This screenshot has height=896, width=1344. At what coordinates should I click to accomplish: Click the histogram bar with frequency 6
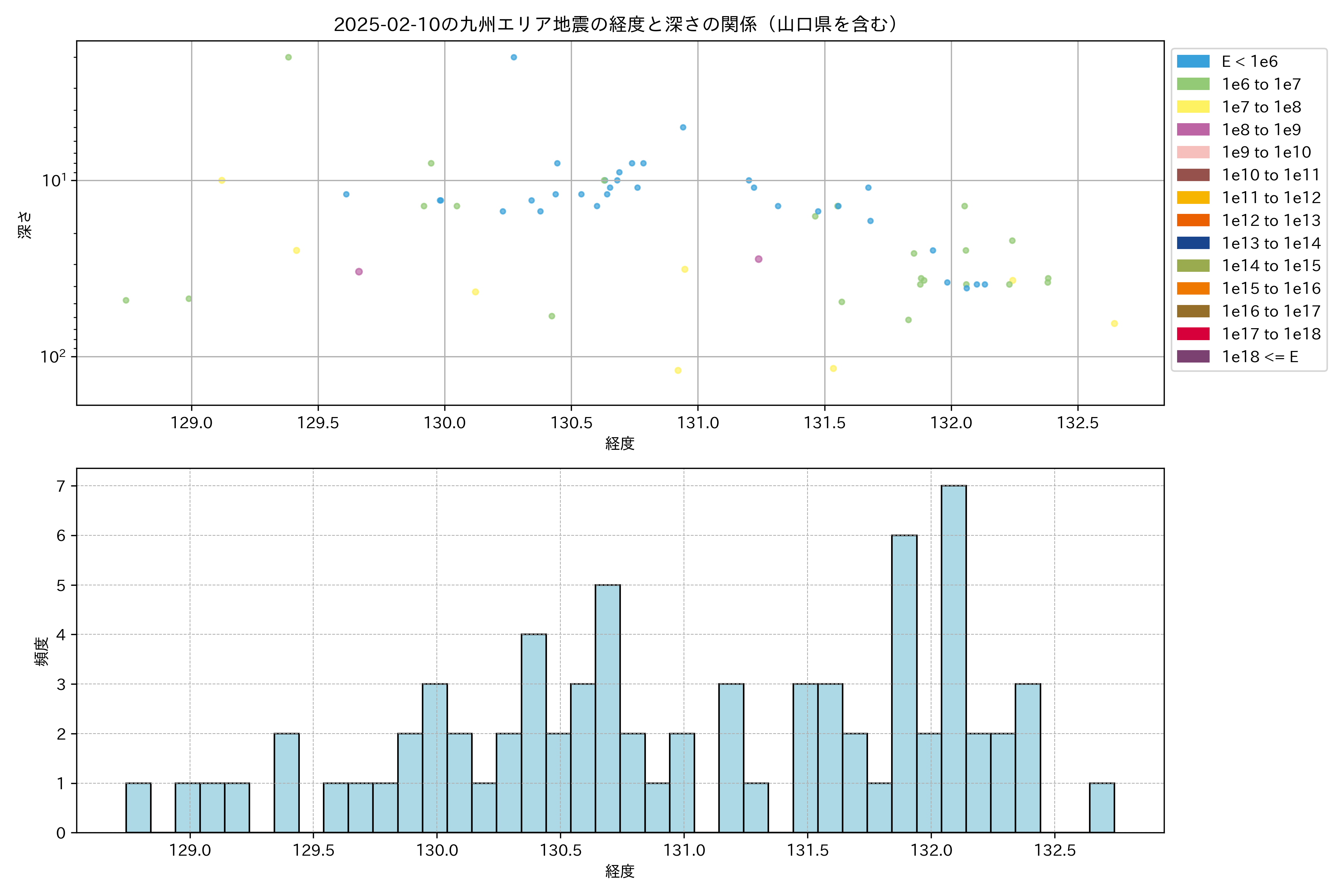(904, 684)
